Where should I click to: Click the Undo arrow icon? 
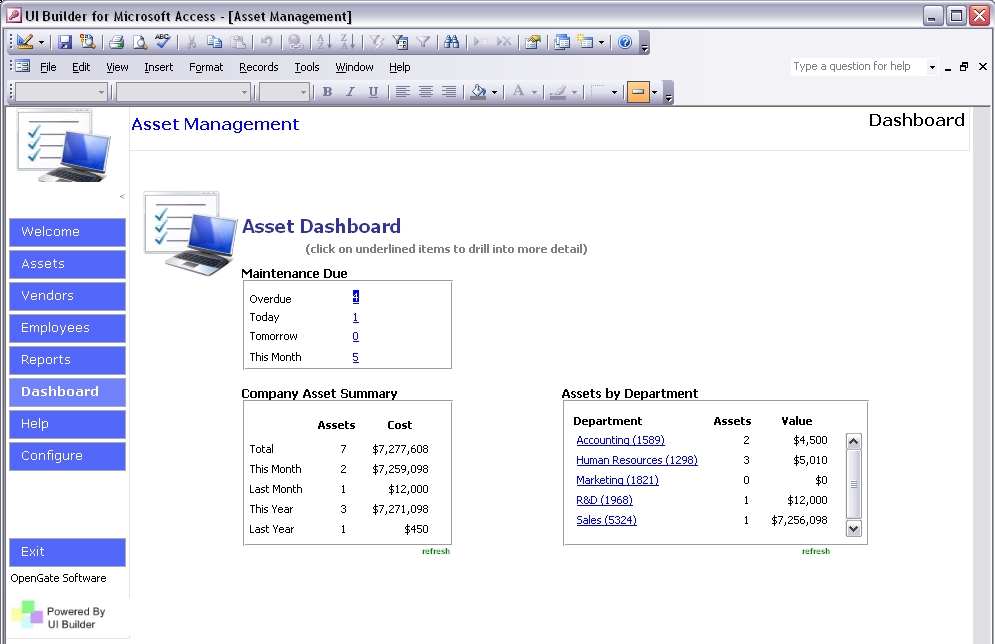[x=267, y=42]
